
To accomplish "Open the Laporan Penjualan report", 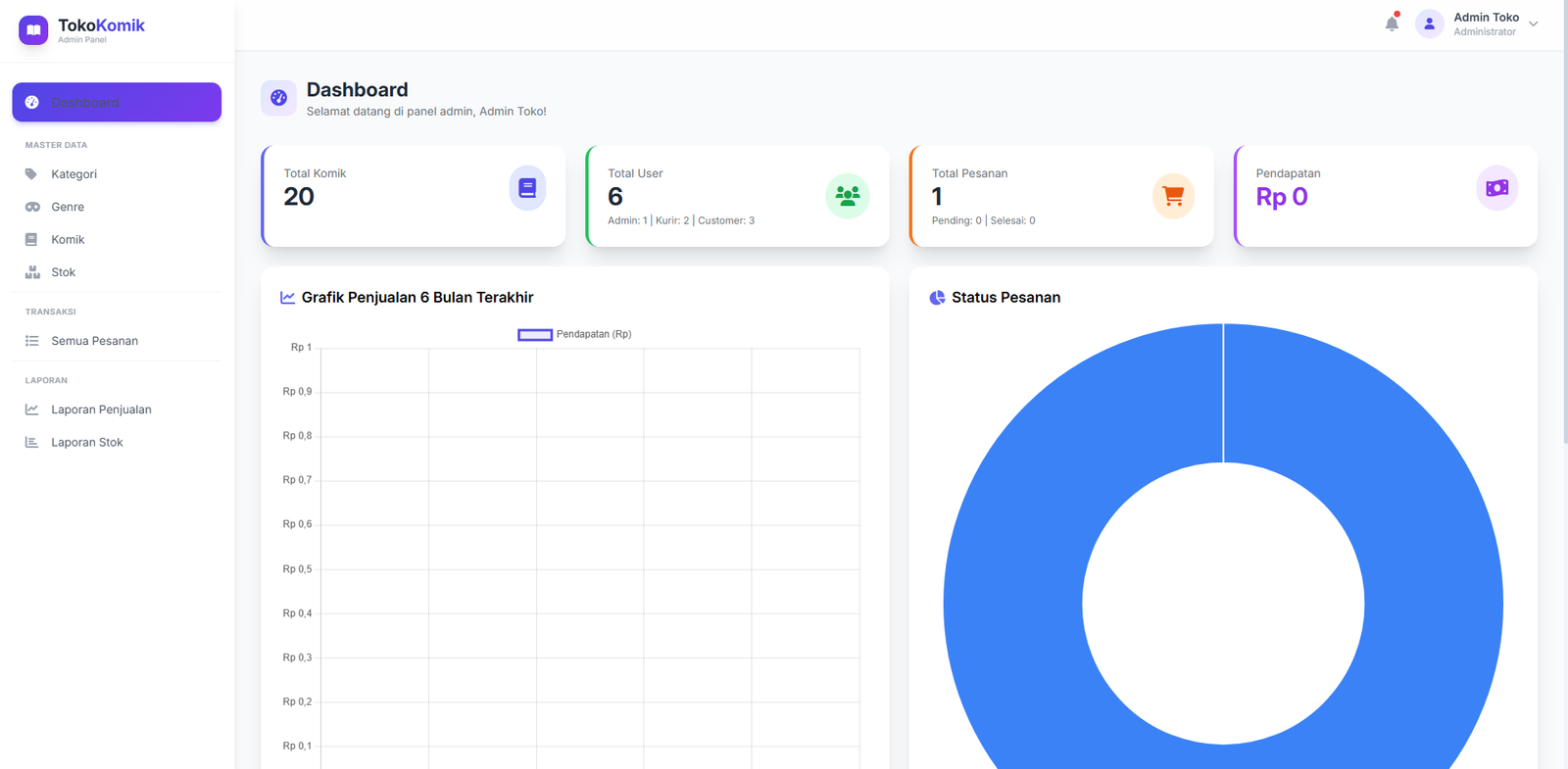I will [117, 409].
